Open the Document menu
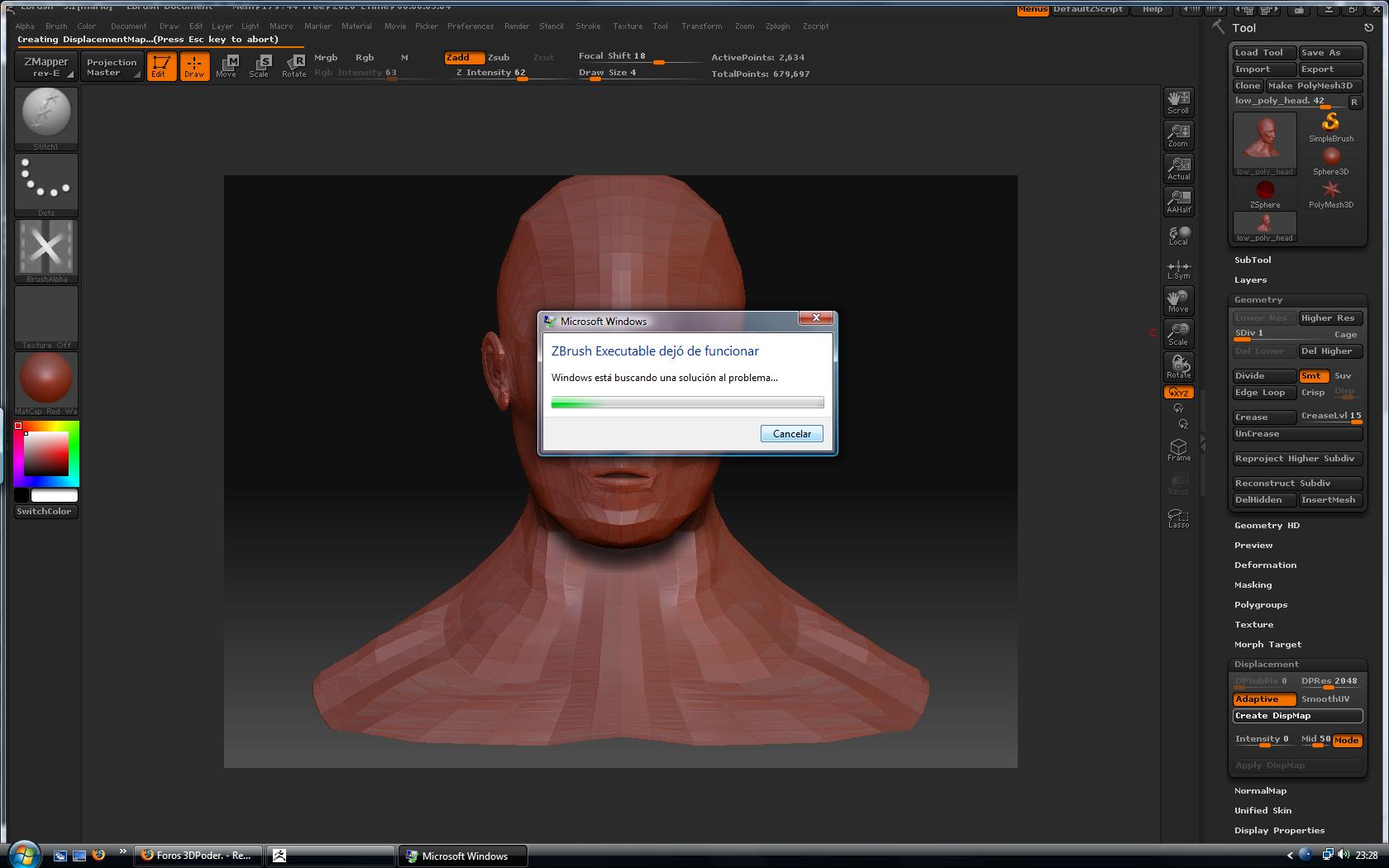 129,26
